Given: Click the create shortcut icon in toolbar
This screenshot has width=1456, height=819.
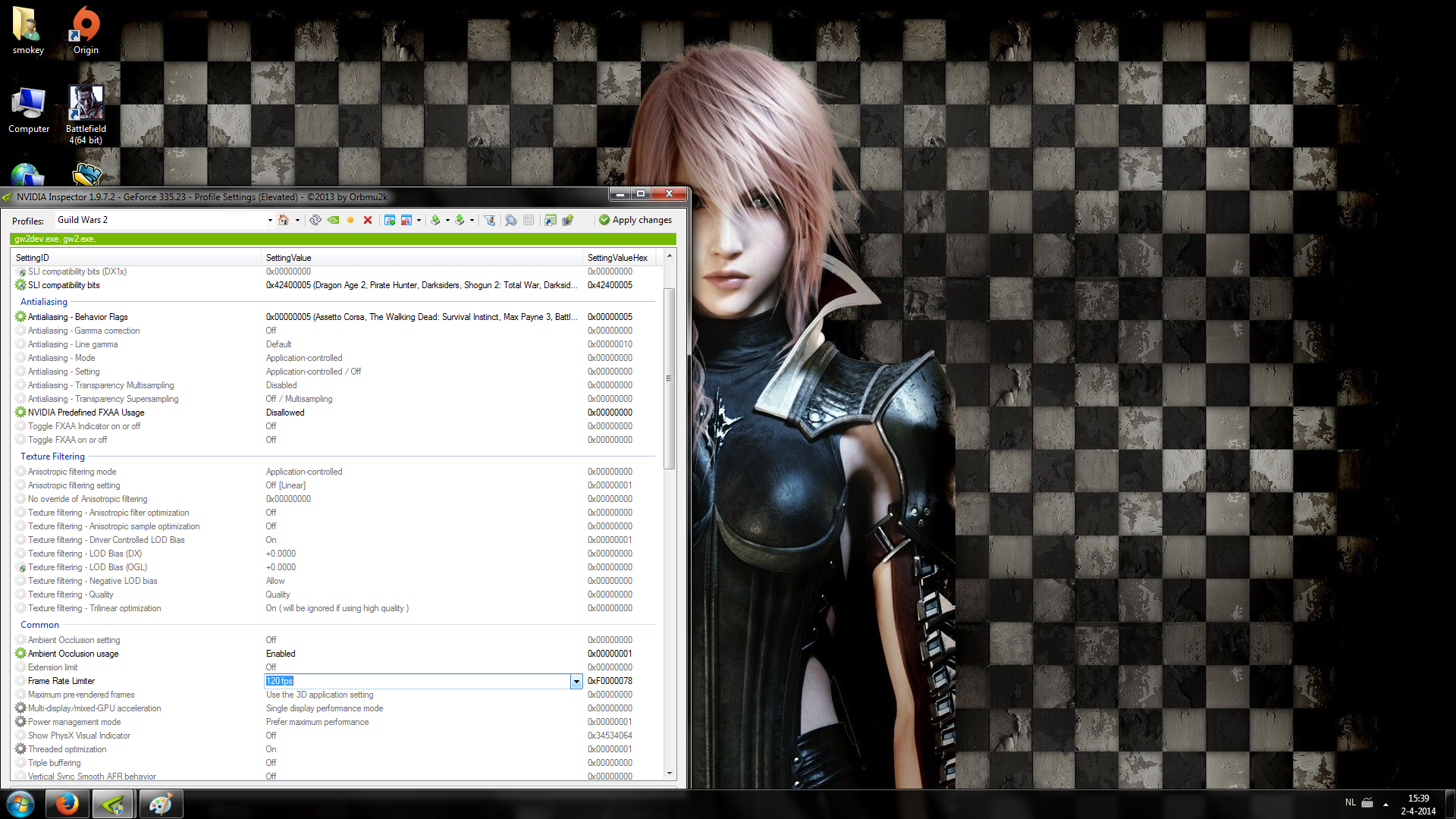Looking at the screenshot, I should tap(551, 220).
